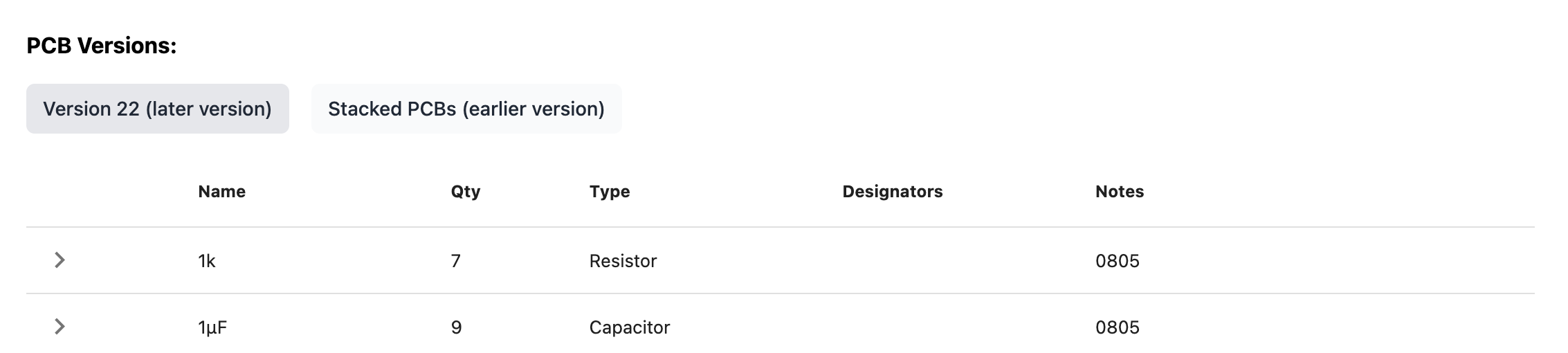Click the Capacitor type cell

click(x=630, y=327)
